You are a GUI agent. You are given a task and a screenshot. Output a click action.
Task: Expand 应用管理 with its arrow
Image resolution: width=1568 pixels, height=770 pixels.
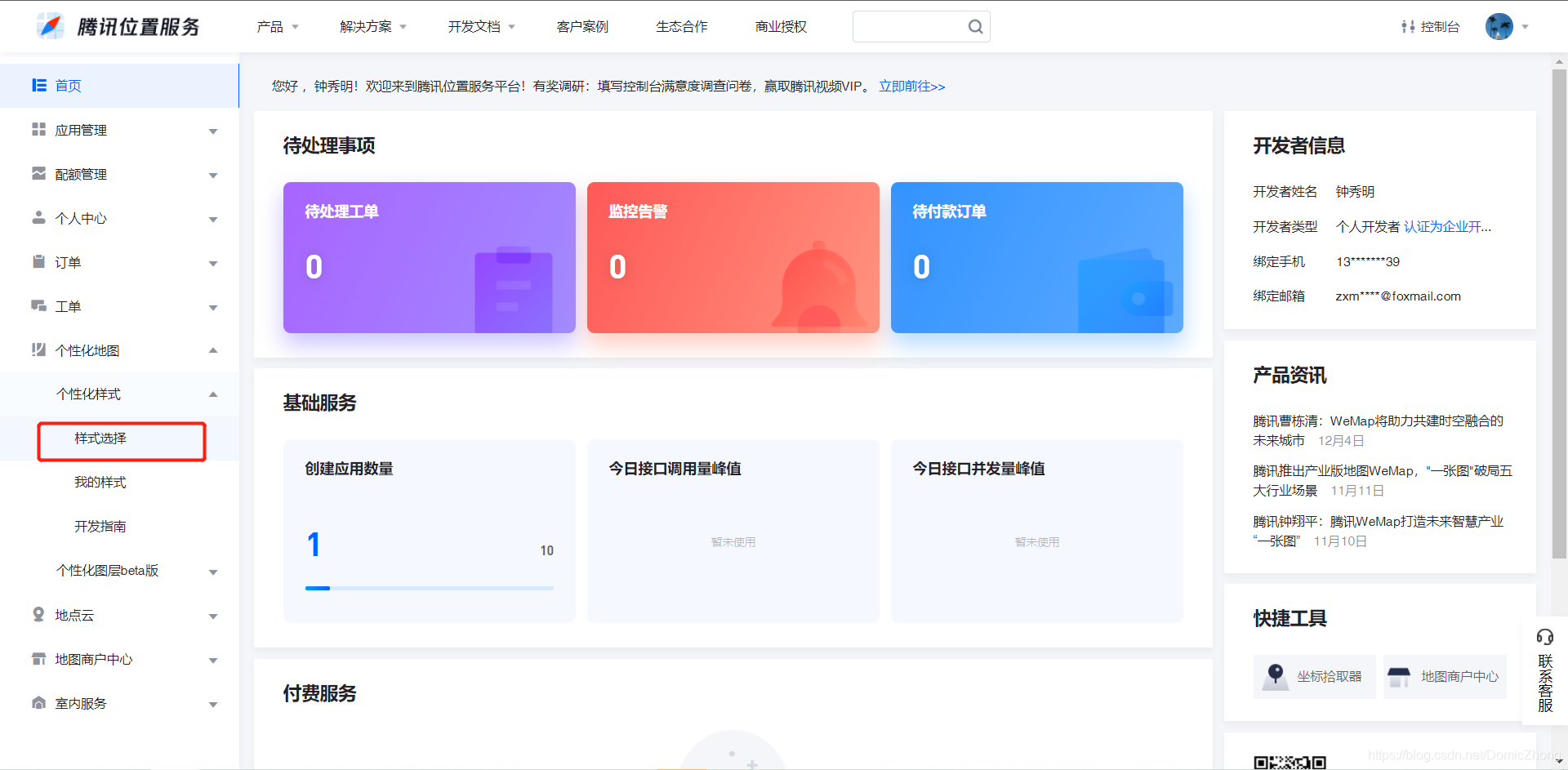[x=213, y=131]
